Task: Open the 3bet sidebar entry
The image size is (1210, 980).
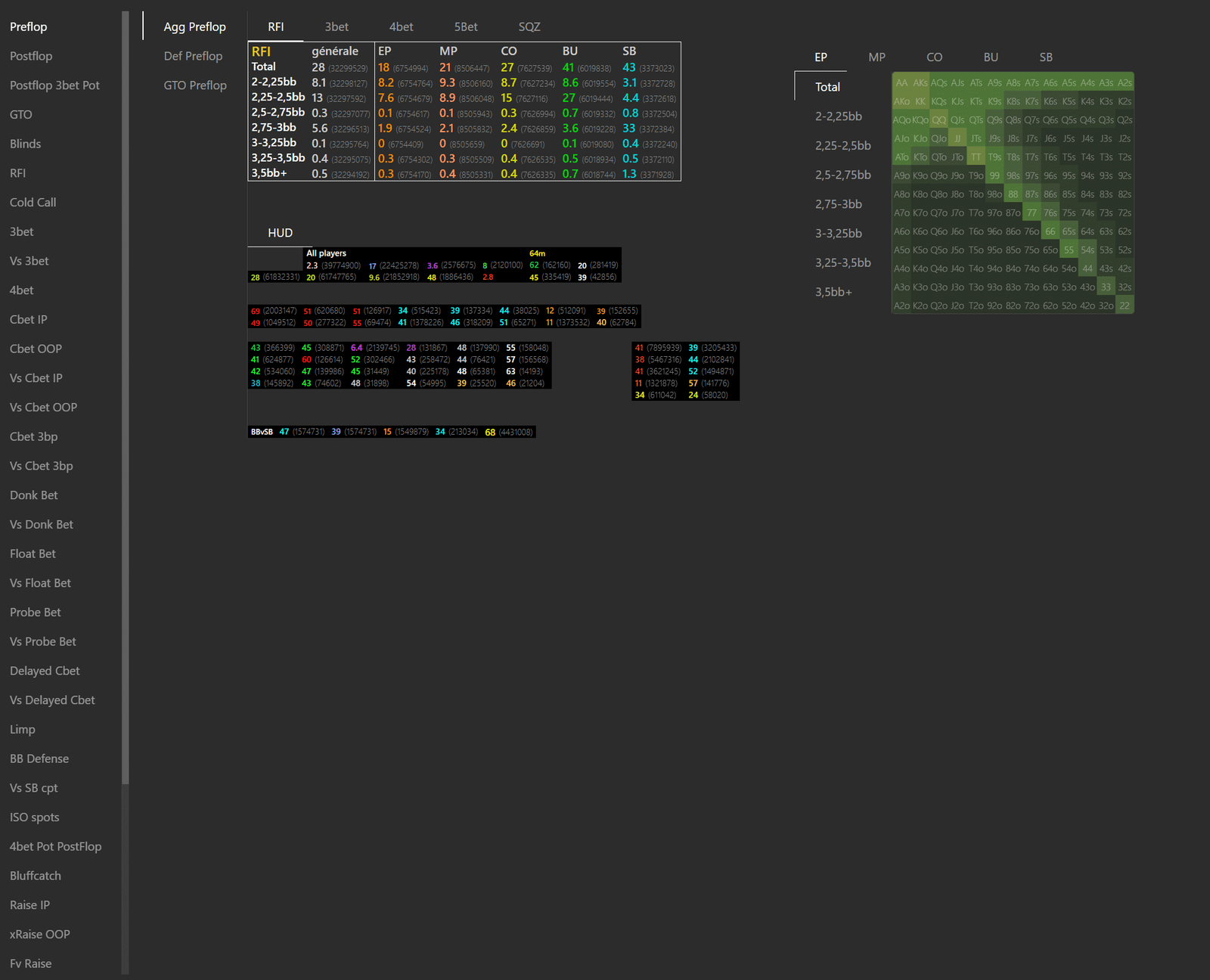Action: [22, 232]
